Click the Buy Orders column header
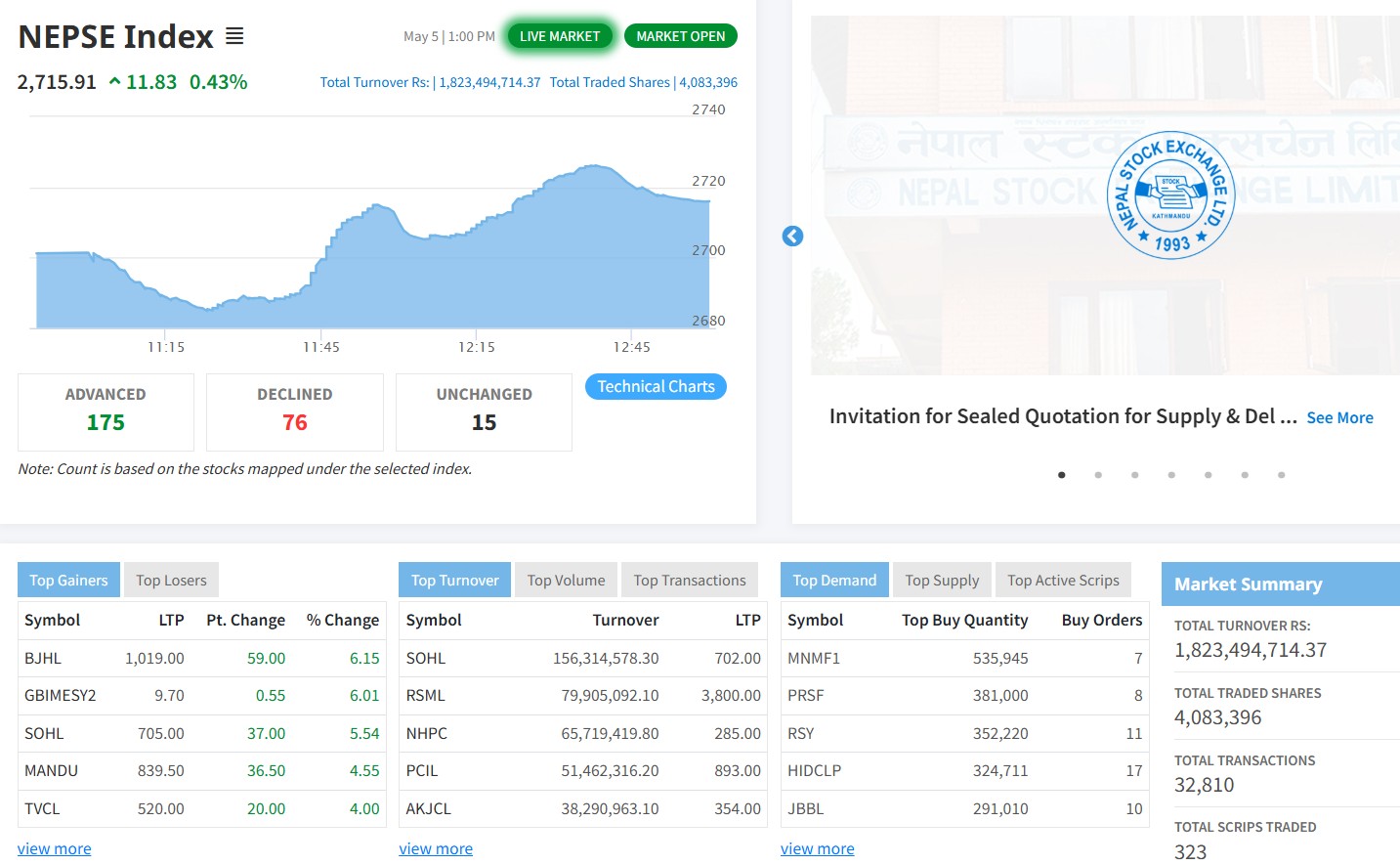 [1102, 621]
